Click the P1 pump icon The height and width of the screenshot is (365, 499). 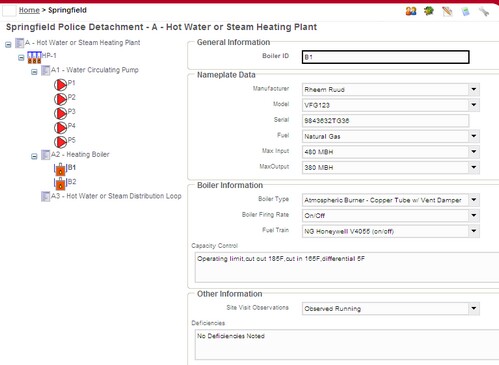[60, 85]
